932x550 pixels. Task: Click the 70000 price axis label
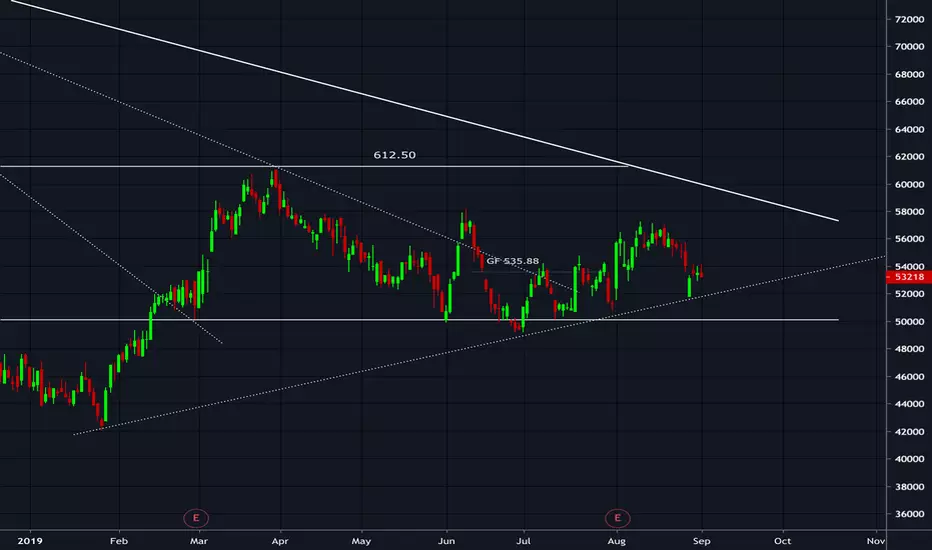click(909, 46)
